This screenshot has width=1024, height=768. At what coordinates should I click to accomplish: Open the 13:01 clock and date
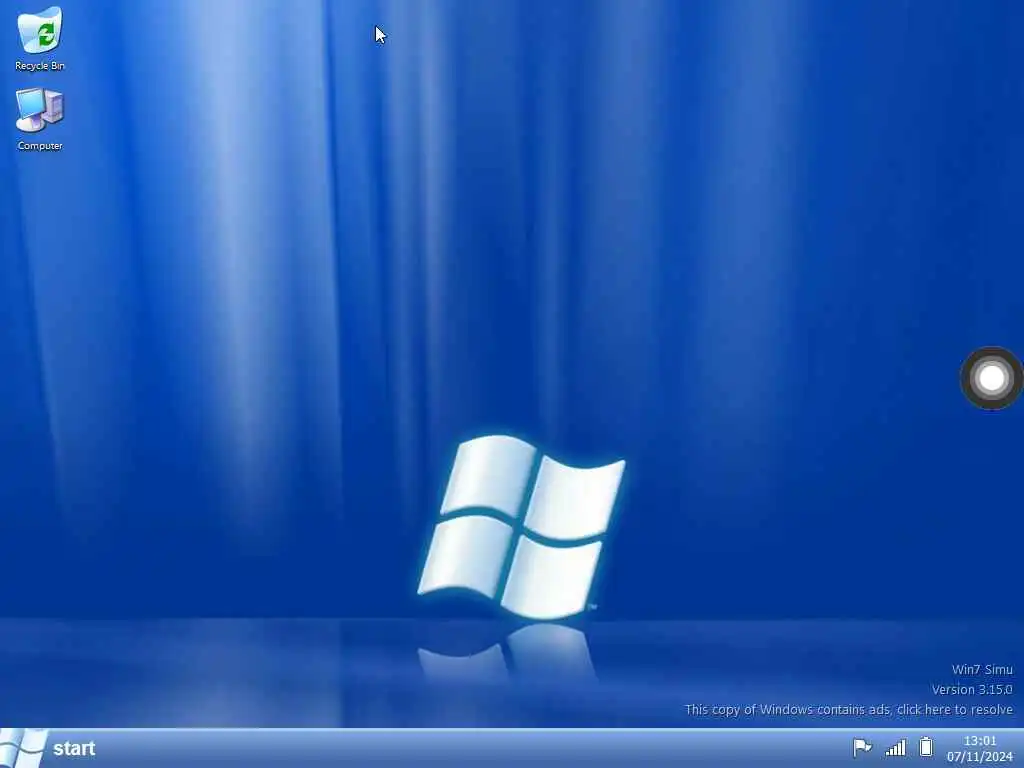click(x=980, y=748)
